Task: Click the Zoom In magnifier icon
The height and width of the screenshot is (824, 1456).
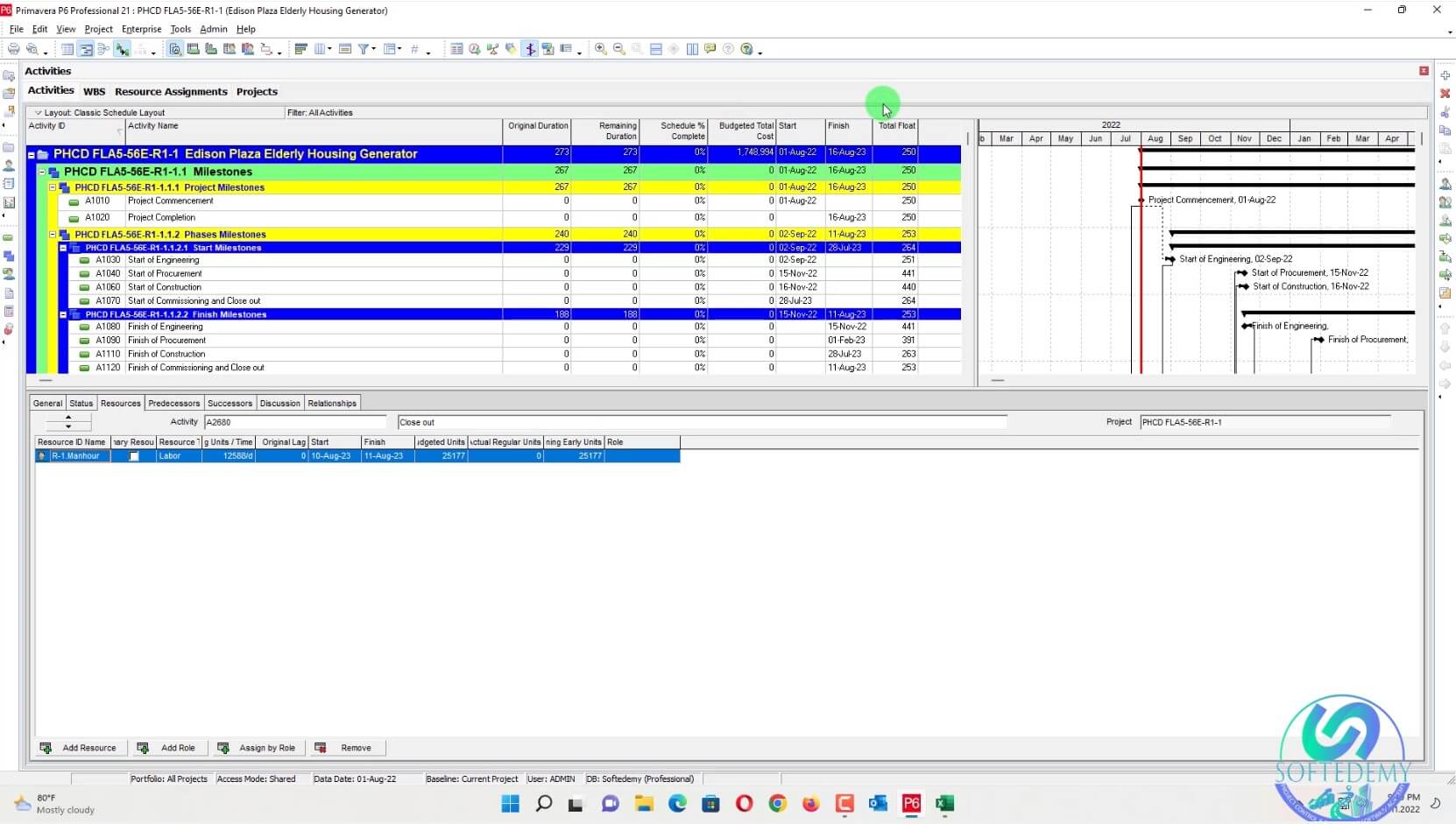Action: click(601, 49)
